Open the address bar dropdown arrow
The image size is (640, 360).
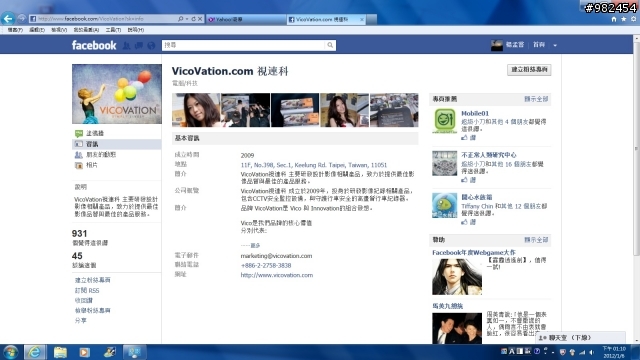point(187,19)
